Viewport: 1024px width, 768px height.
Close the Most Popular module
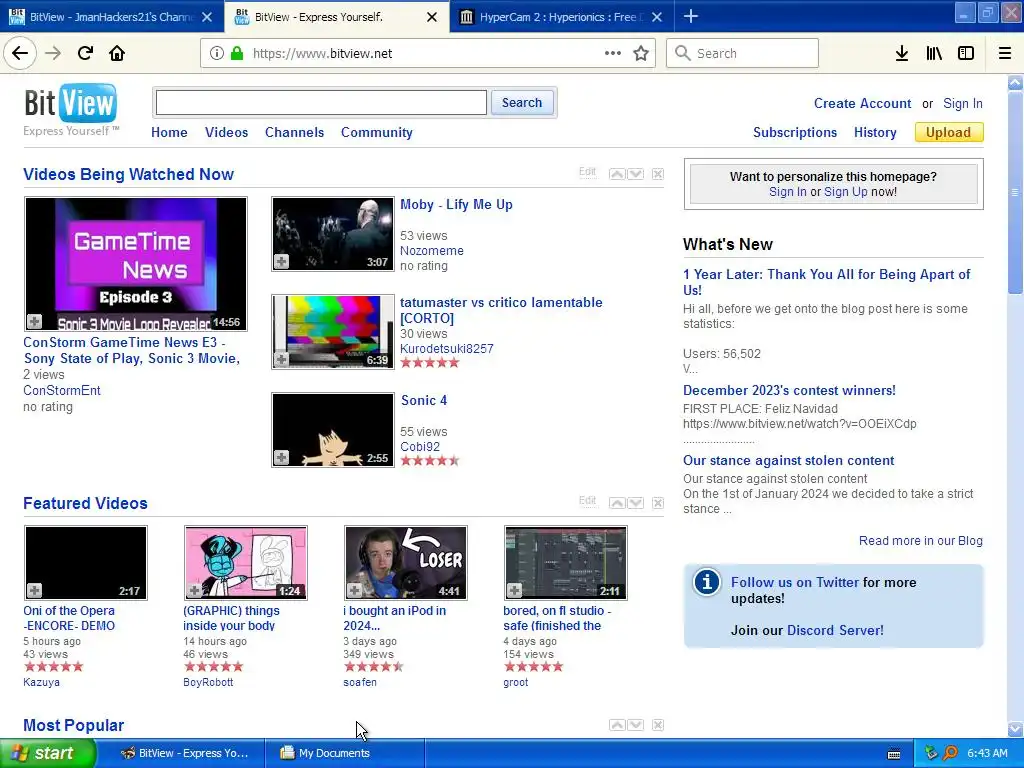pos(658,725)
